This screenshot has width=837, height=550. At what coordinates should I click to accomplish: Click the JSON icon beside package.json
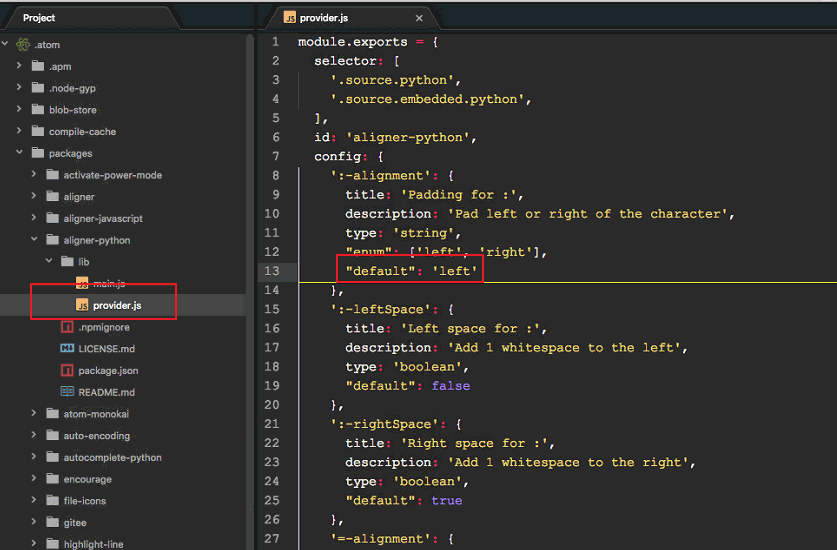click(x=67, y=371)
